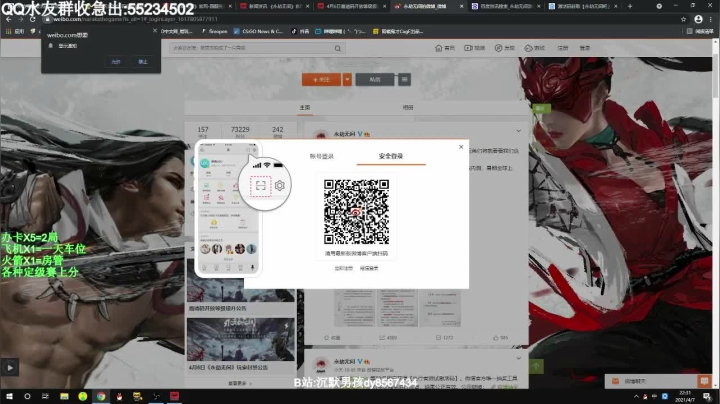Image resolution: width=720 pixels, height=404 pixels.
Task: Click the Chrome icon on the taskbar
Action: tap(101, 396)
